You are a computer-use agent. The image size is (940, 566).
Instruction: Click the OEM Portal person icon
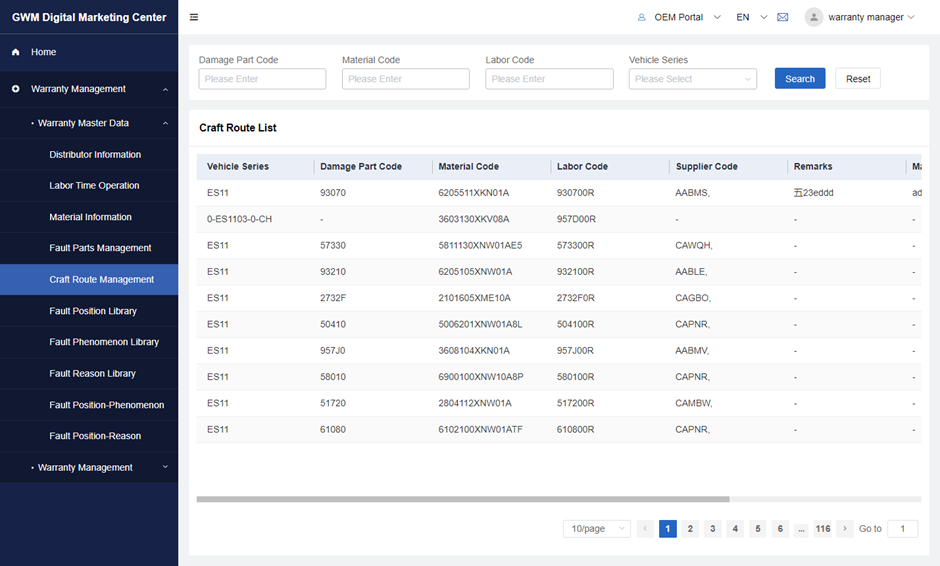pos(641,17)
